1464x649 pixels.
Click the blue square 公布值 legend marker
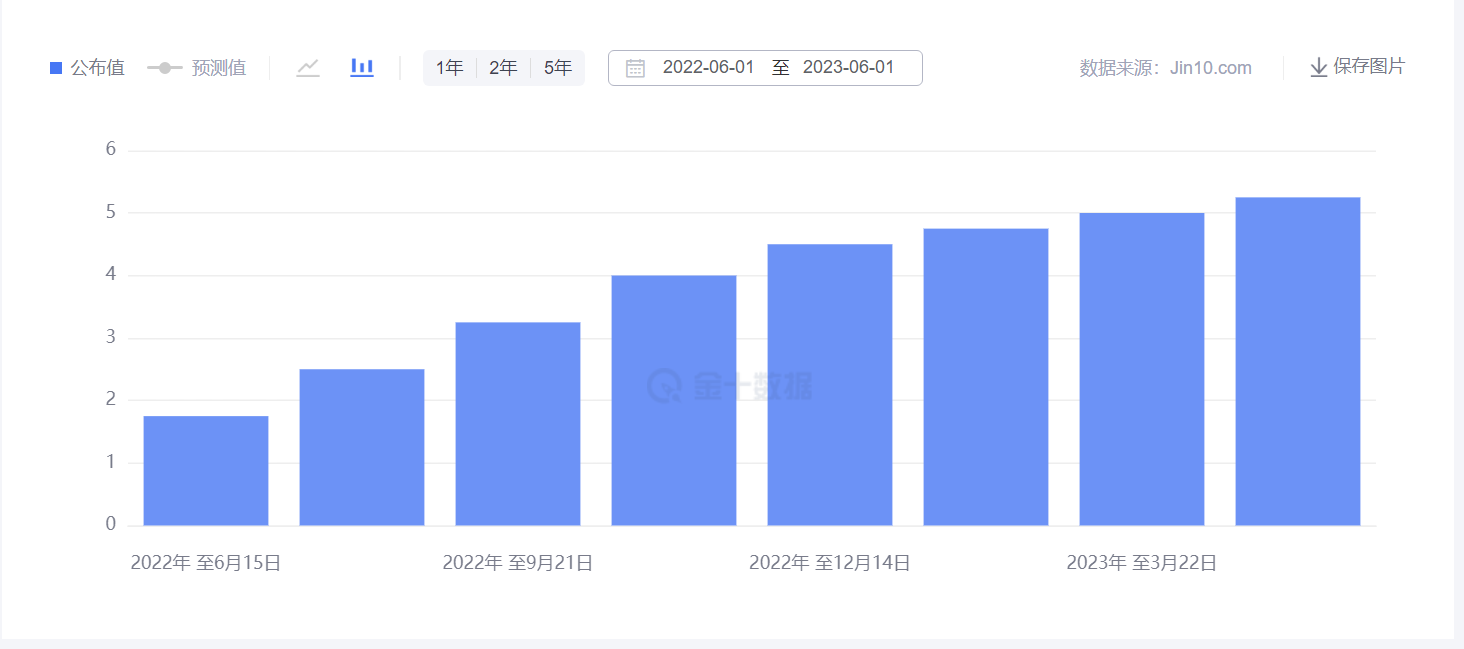coord(56,68)
